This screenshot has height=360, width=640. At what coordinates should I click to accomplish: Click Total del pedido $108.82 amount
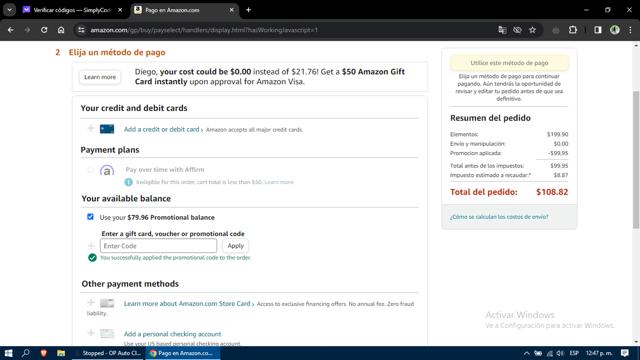click(552, 192)
